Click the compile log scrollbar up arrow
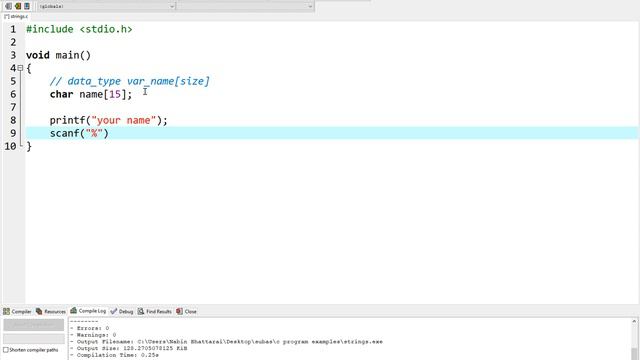640x360 pixels. point(634,321)
